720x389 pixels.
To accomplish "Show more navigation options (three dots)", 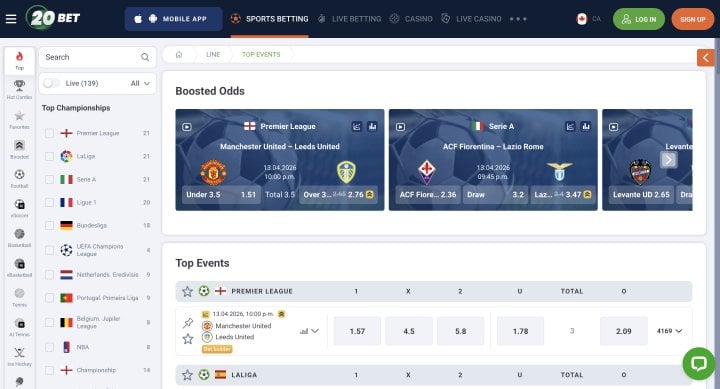I will (518, 19).
